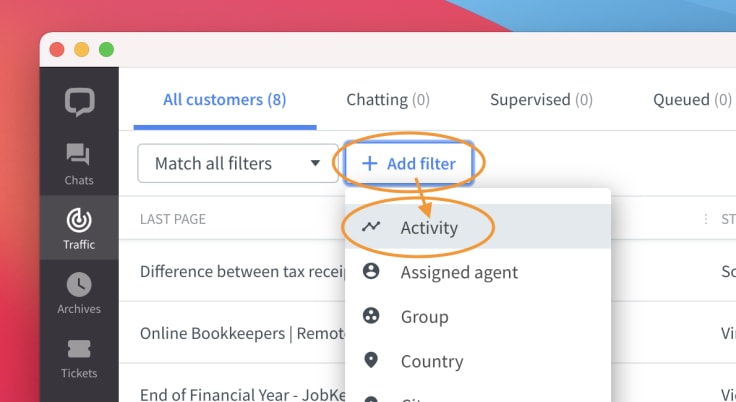Click the Assigned agent person icon
The height and width of the screenshot is (402, 736).
coord(371,271)
